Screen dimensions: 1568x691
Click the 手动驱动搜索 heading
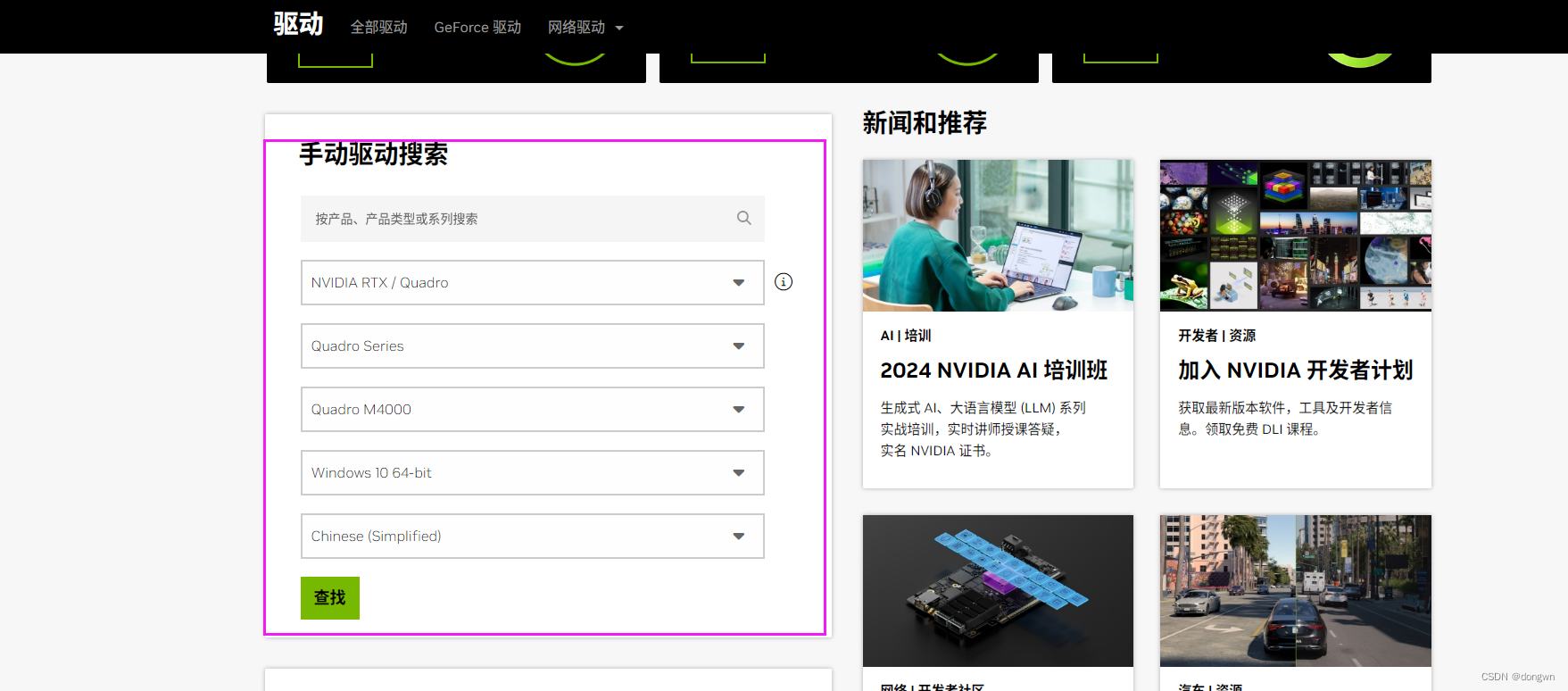[373, 154]
